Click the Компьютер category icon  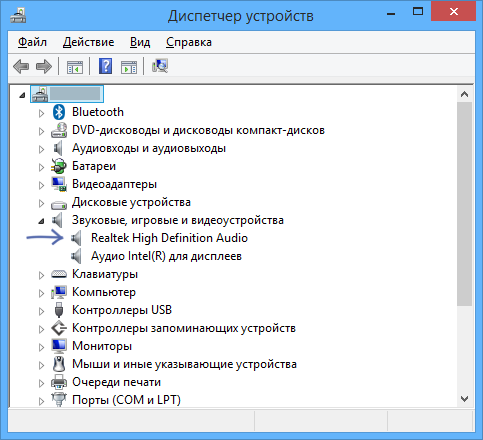59,292
